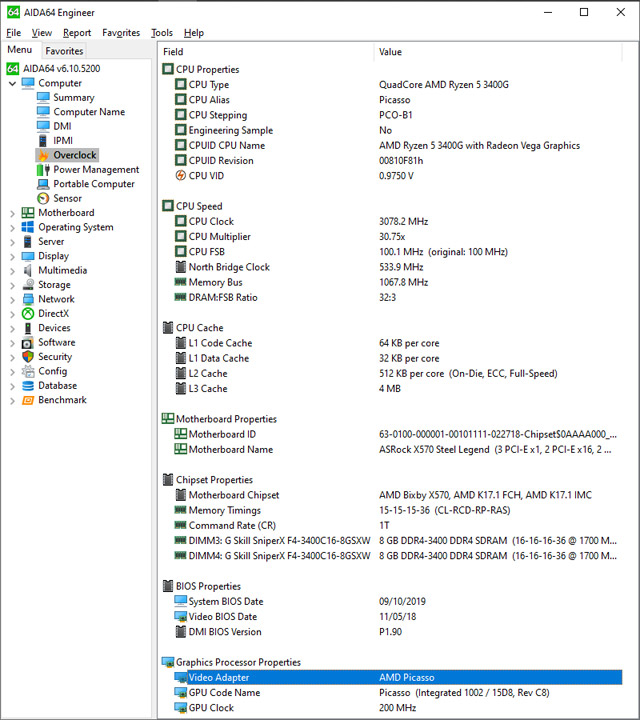The image size is (640, 720).
Task: Select the Database stacked-disks icon
Action: click(28, 386)
